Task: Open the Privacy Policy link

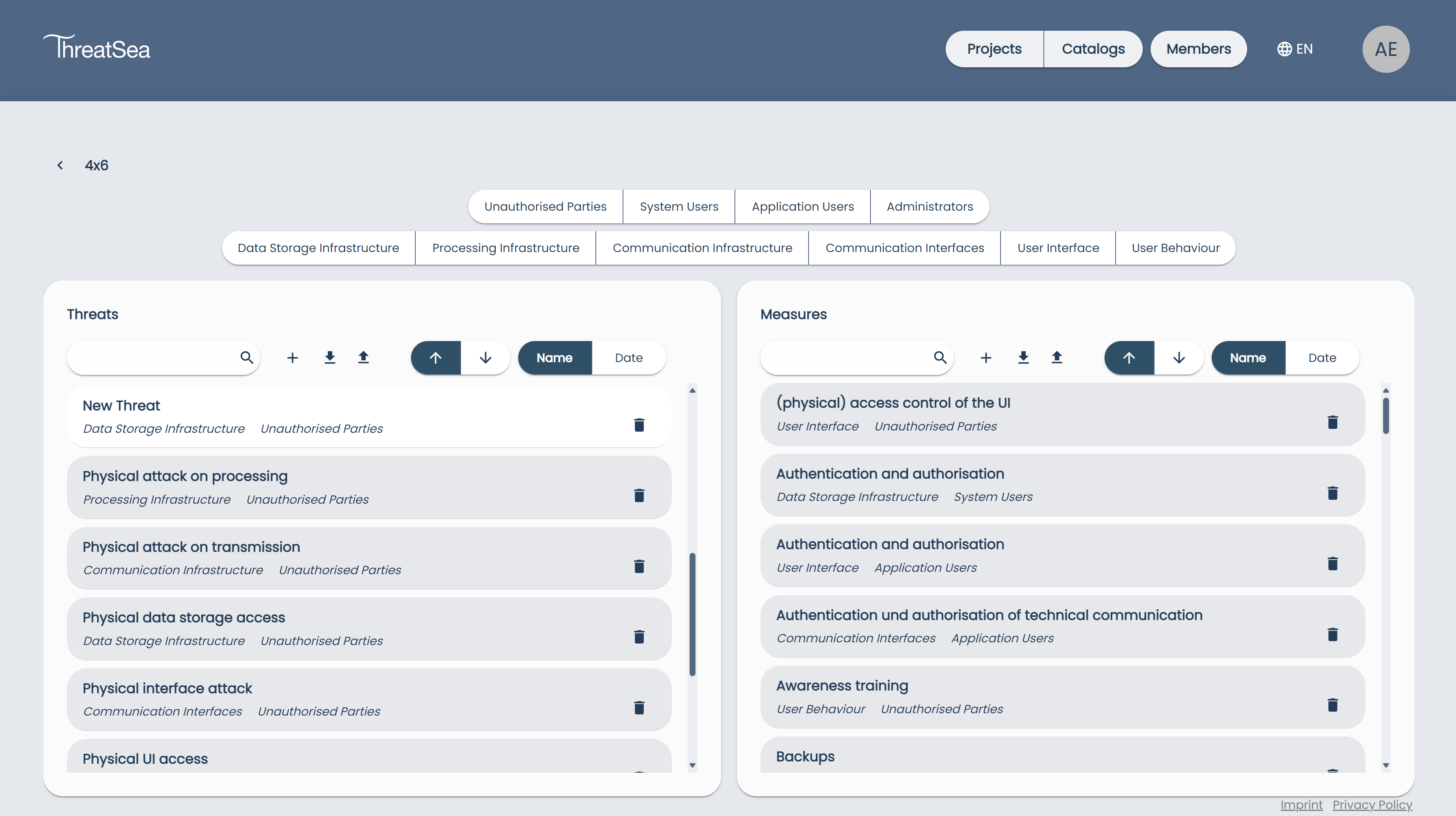Action: pyautogui.click(x=1372, y=805)
